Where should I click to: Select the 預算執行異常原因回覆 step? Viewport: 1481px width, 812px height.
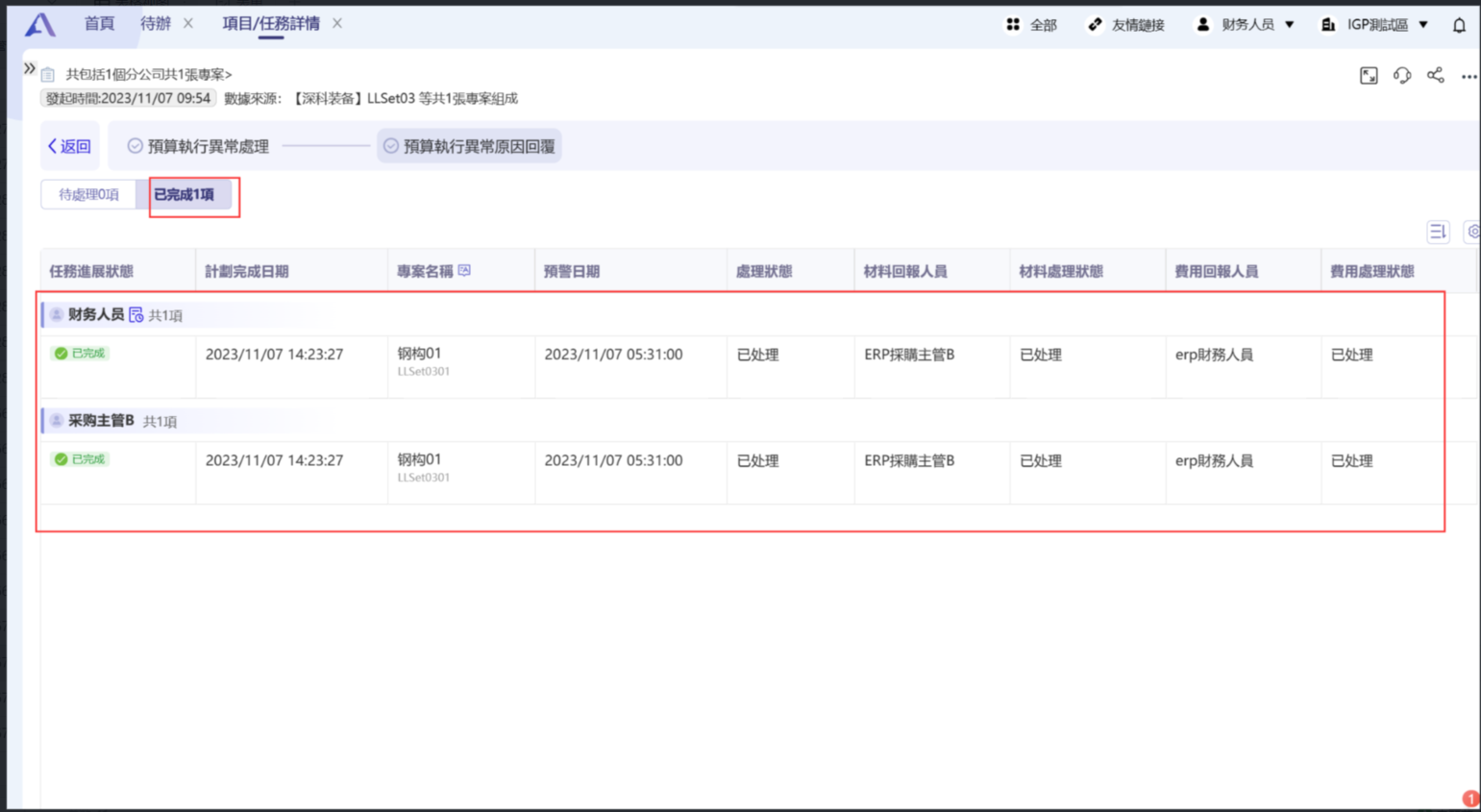[469, 146]
